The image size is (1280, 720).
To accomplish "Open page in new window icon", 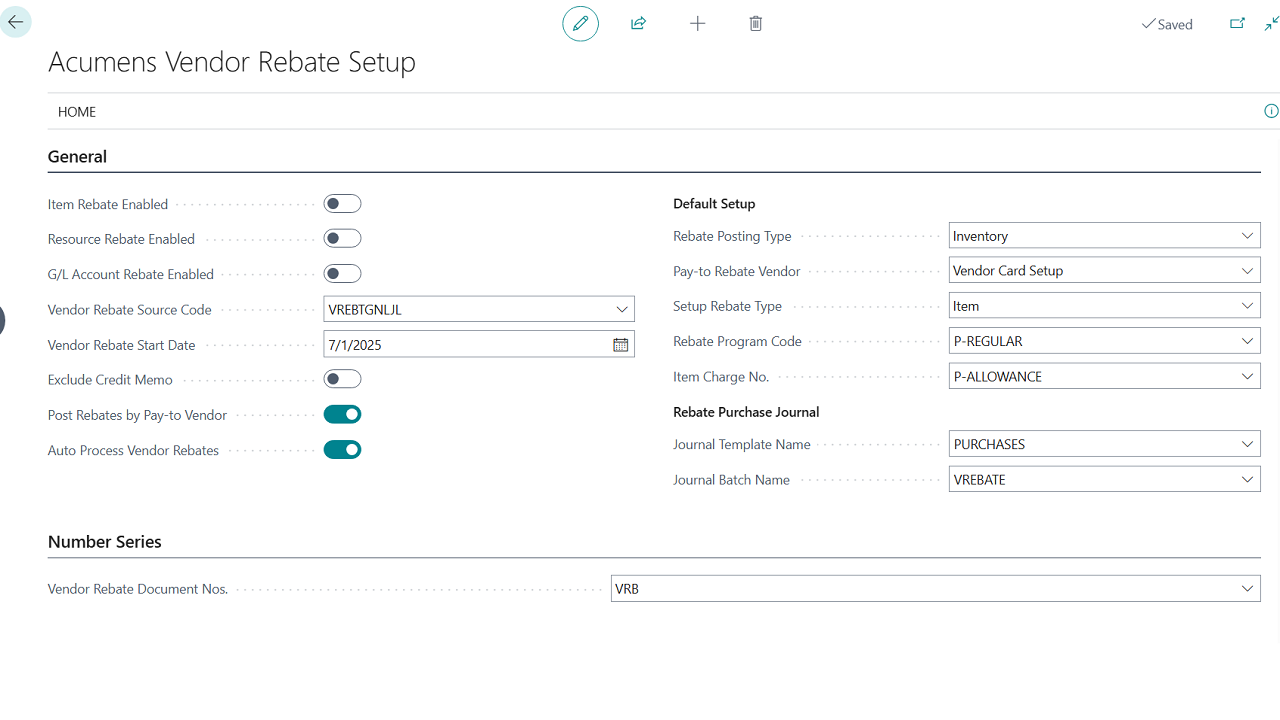I will [1237, 24].
